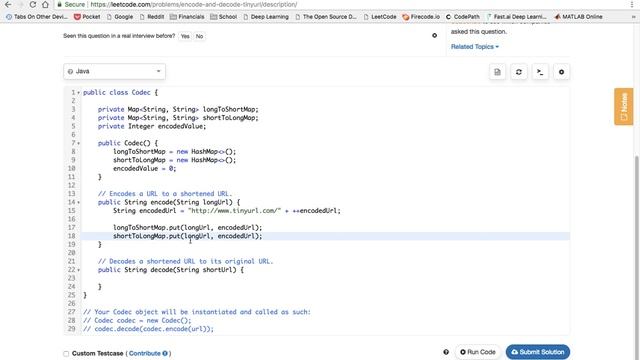The width and height of the screenshot is (640, 360).
Task: Collapse constructor fold arrow line 7
Action: 78,143
